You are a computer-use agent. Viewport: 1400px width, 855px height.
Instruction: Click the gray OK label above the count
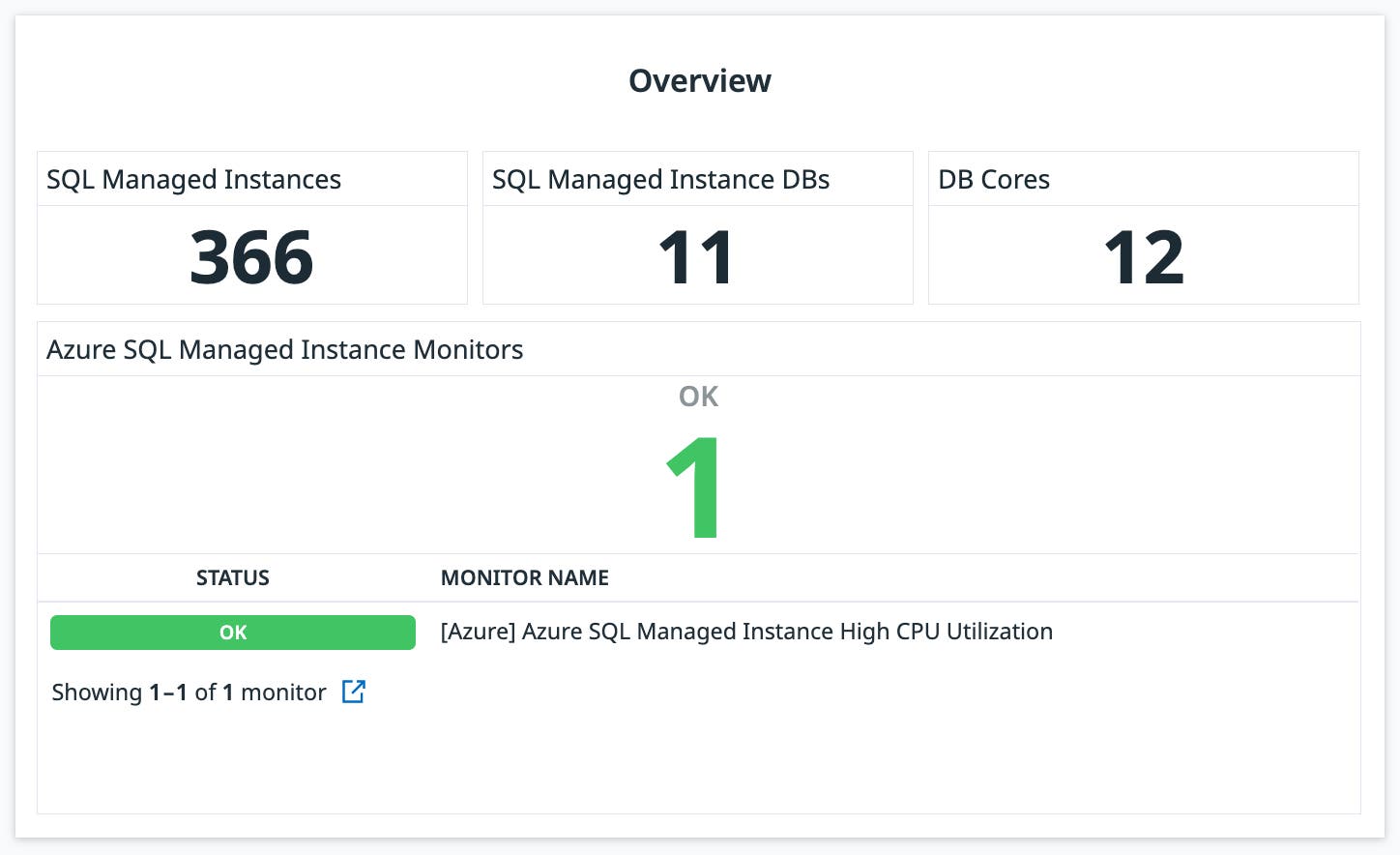pyautogui.click(x=698, y=397)
